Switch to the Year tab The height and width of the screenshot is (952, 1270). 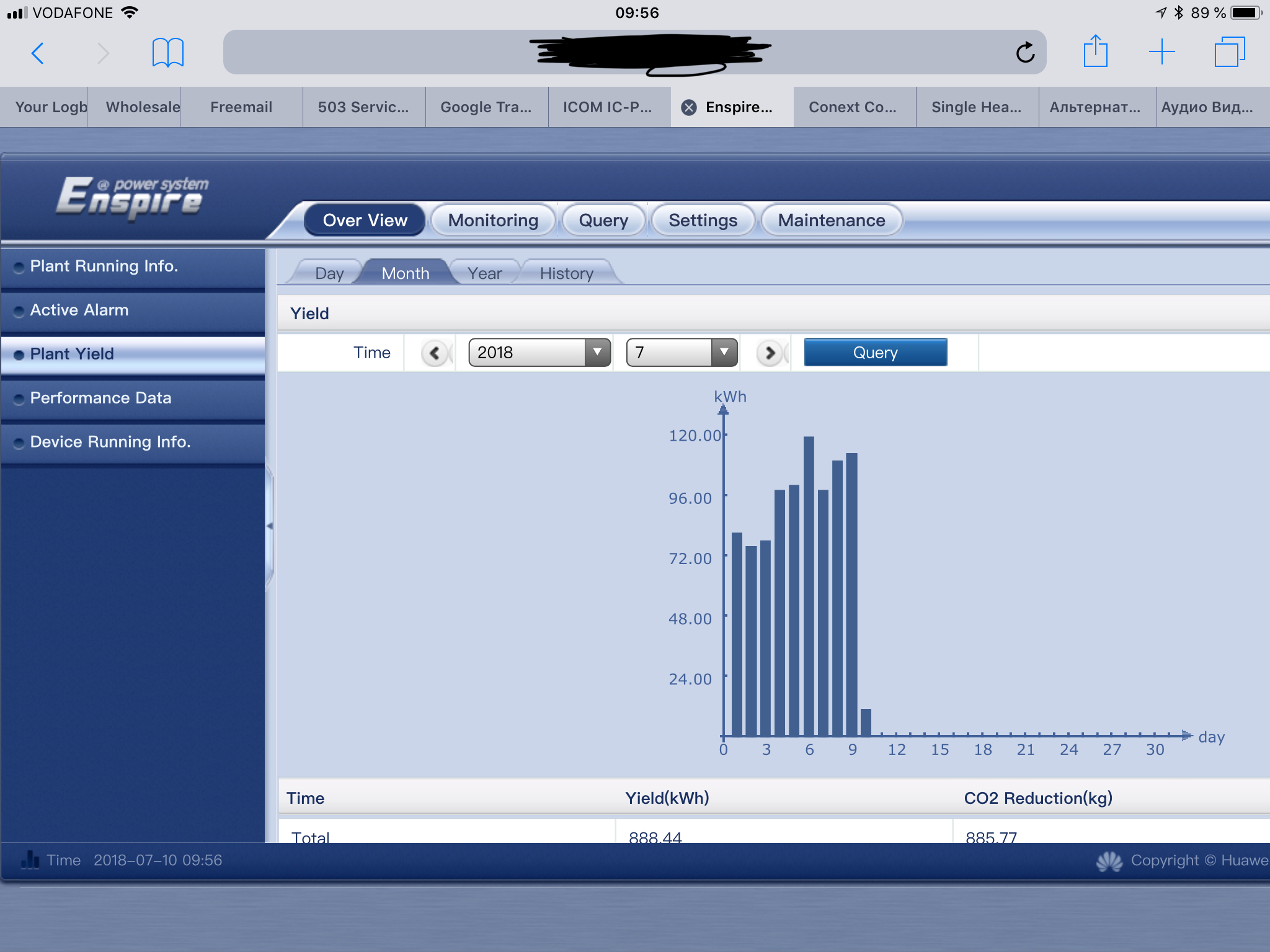tap(484, 273)
